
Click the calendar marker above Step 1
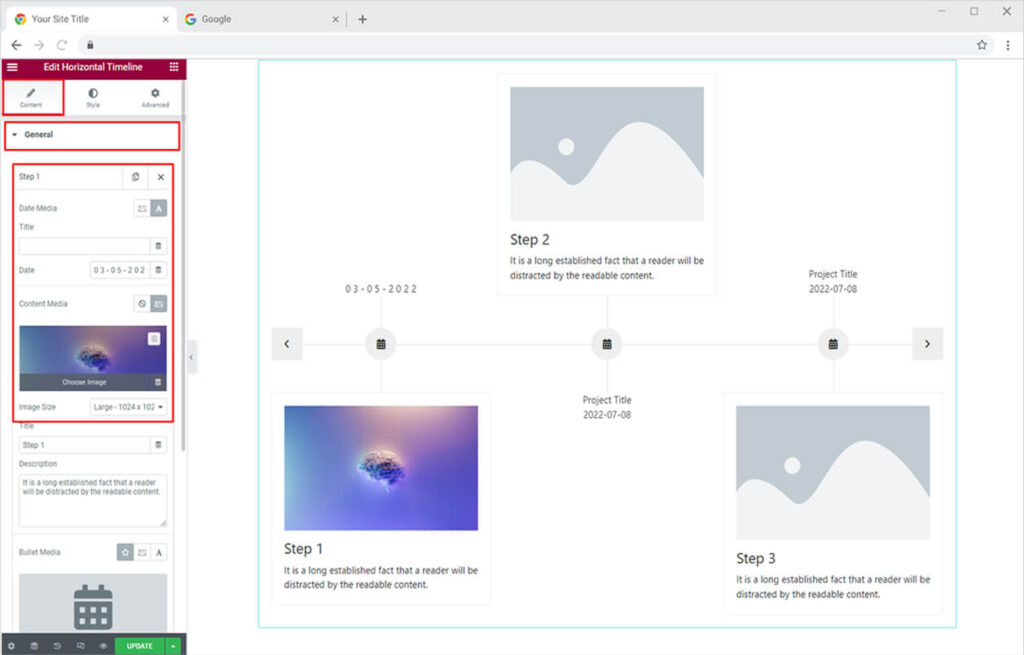[x=381, y=344]
